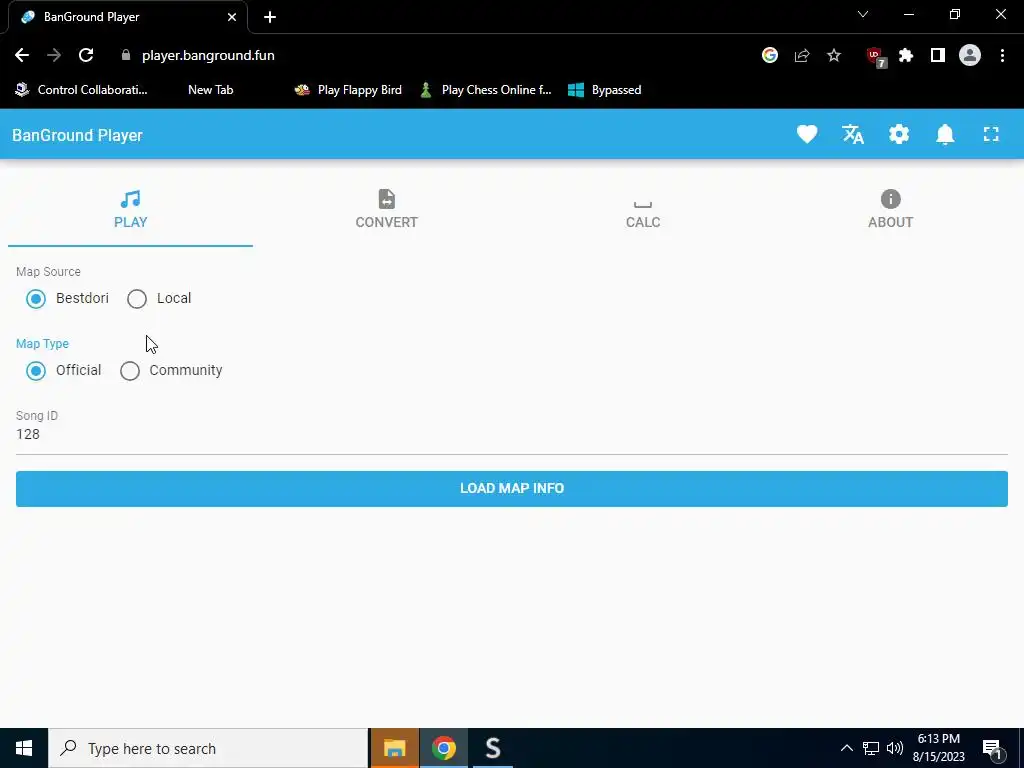The height and width of the screenshot is (768, 1024).
Task: Open the network status tray icon
Action: point(871,748)
